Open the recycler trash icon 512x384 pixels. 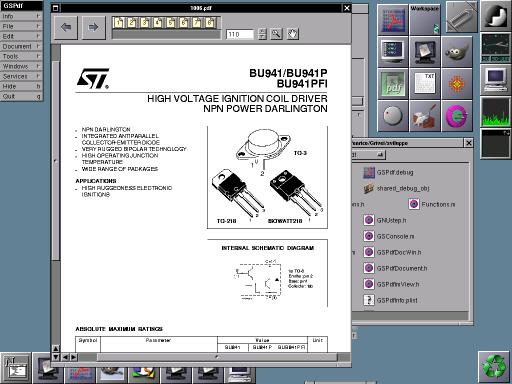pyautogui.click(x=495, y=367)
